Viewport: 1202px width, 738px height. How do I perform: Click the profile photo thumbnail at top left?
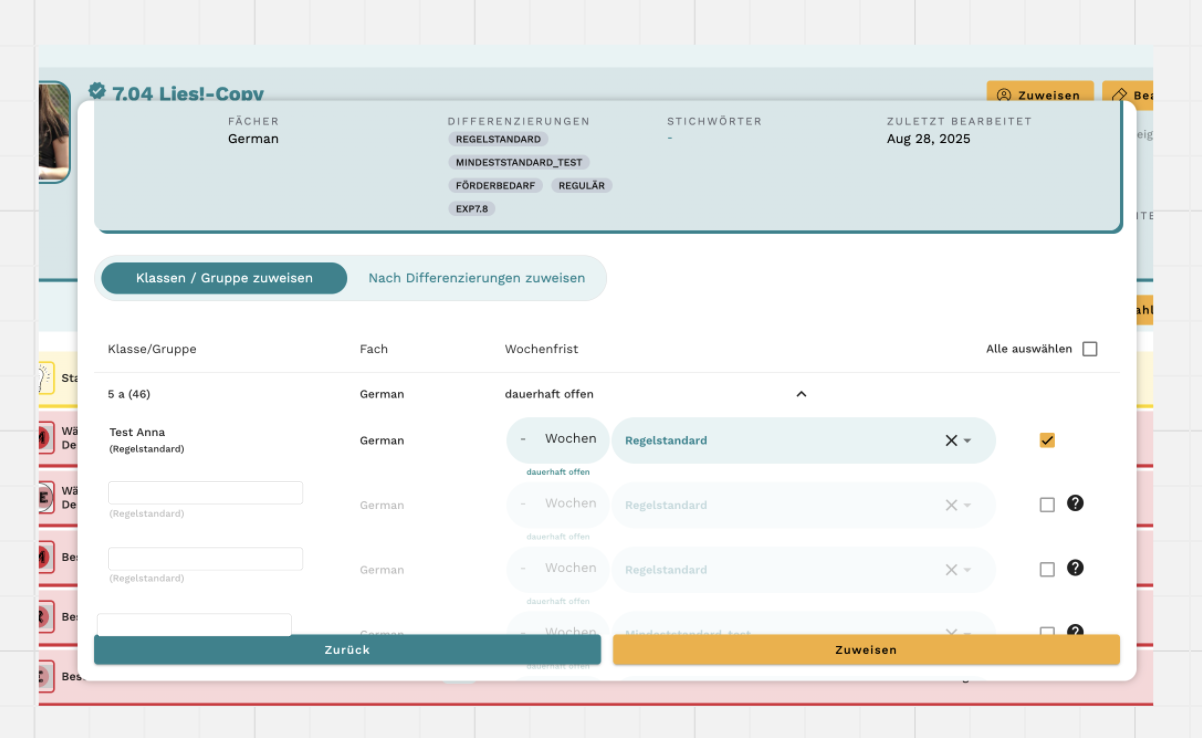click(x=54, y=132)
